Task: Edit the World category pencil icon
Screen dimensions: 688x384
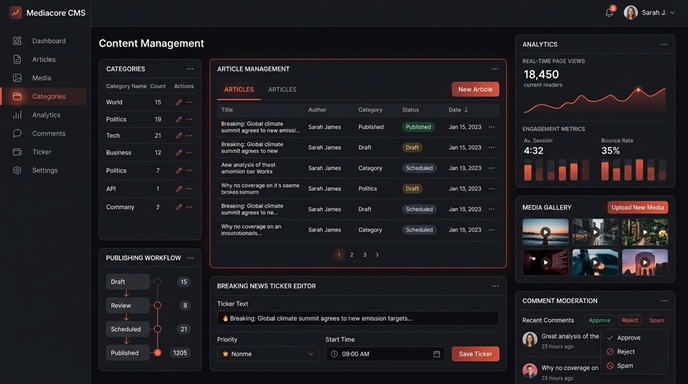Action: (179, 102)
